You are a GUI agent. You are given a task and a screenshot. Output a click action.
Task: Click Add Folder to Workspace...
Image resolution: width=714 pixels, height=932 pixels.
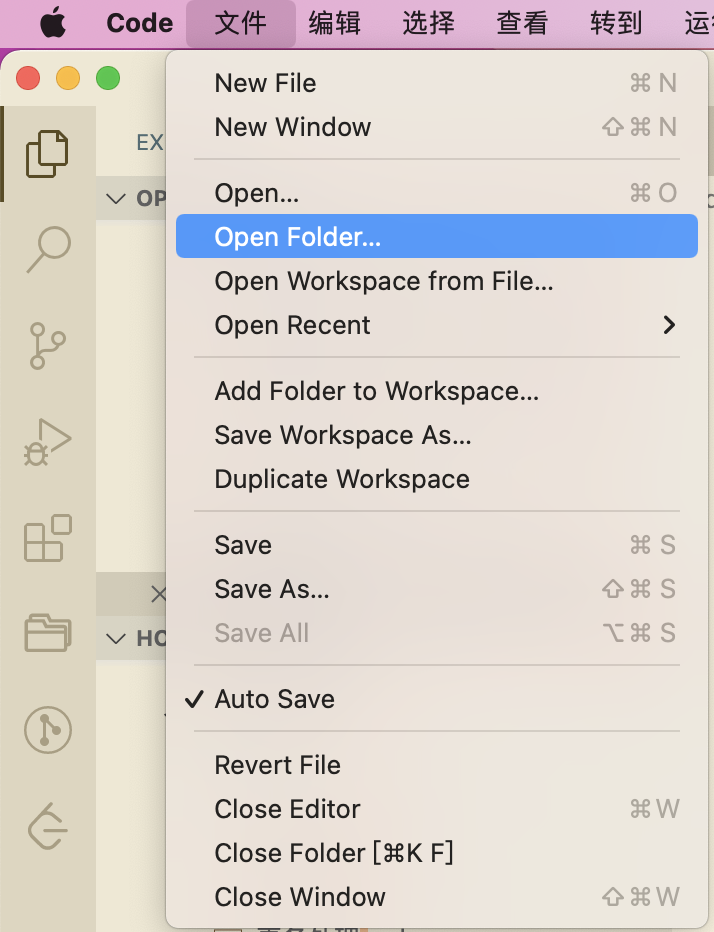[376, 391]
